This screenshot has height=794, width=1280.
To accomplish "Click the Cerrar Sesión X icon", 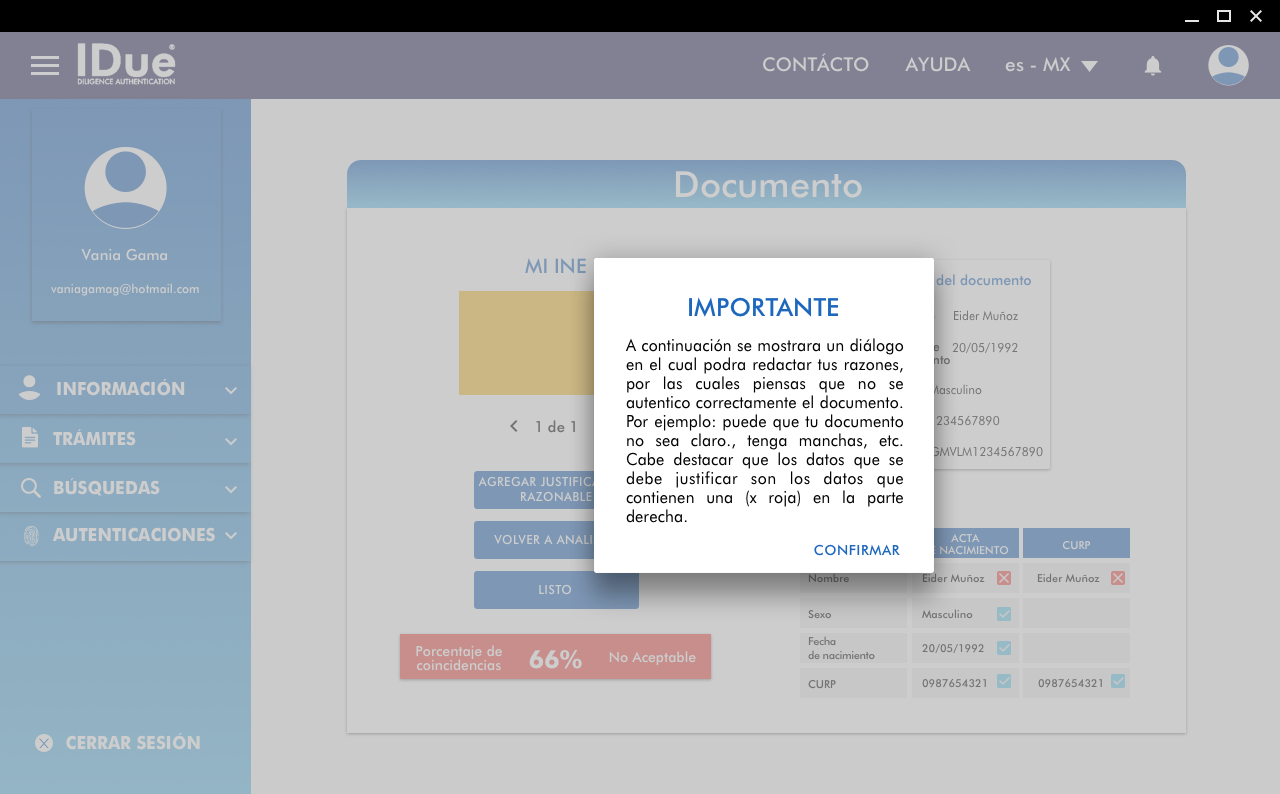I will 44,743.
